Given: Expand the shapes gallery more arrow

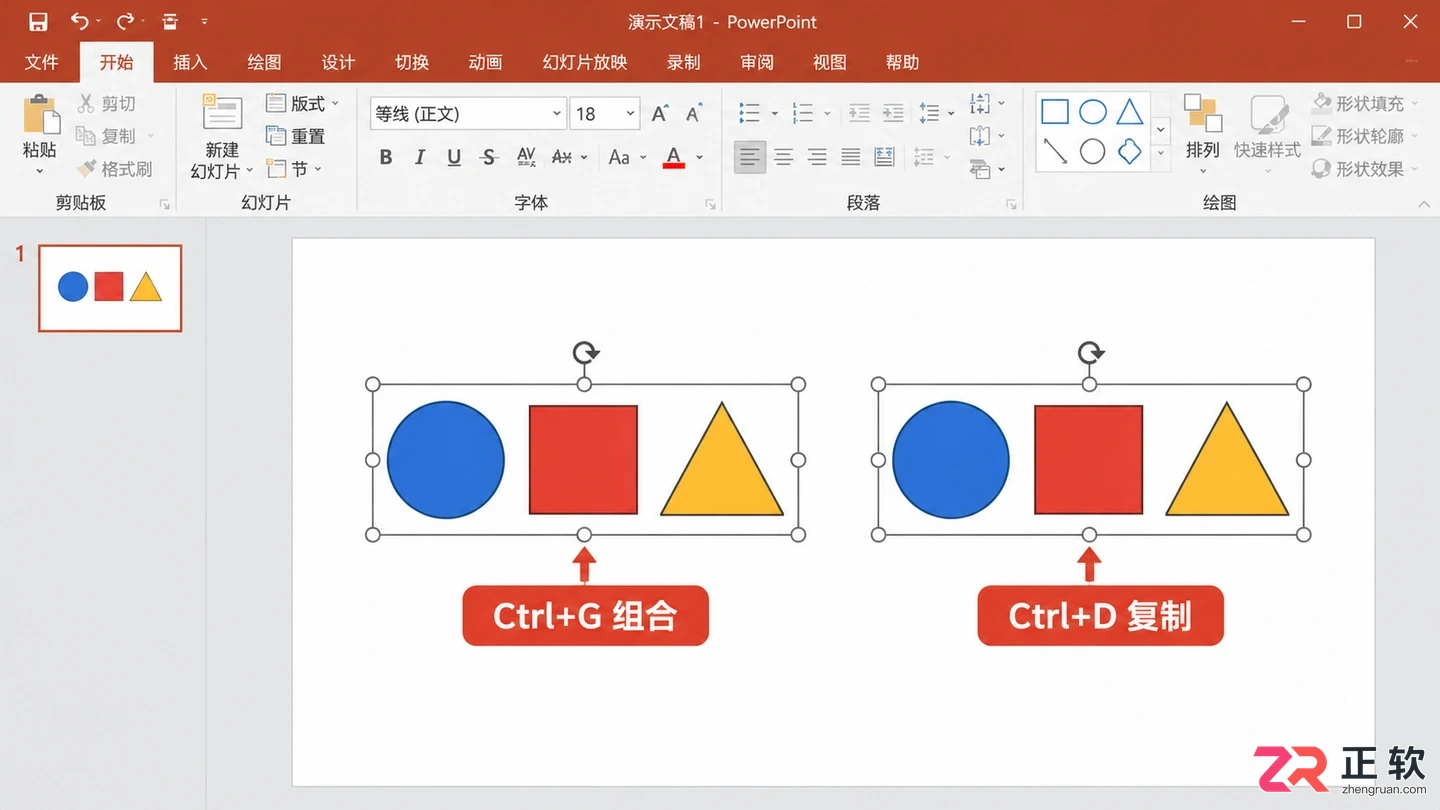Looking at the screenshot, I should 1161,153.
